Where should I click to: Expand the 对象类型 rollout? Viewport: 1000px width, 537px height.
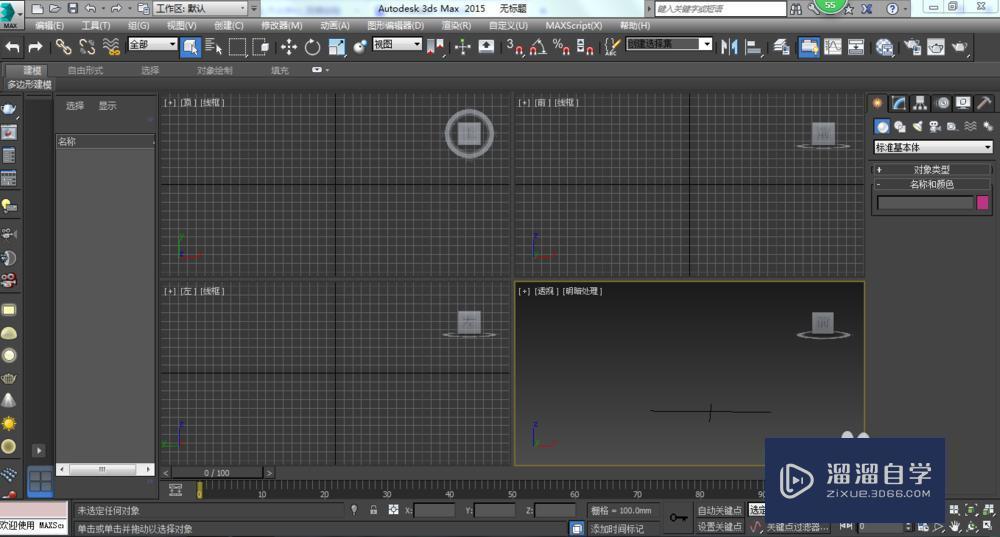[x=932, y=170]
